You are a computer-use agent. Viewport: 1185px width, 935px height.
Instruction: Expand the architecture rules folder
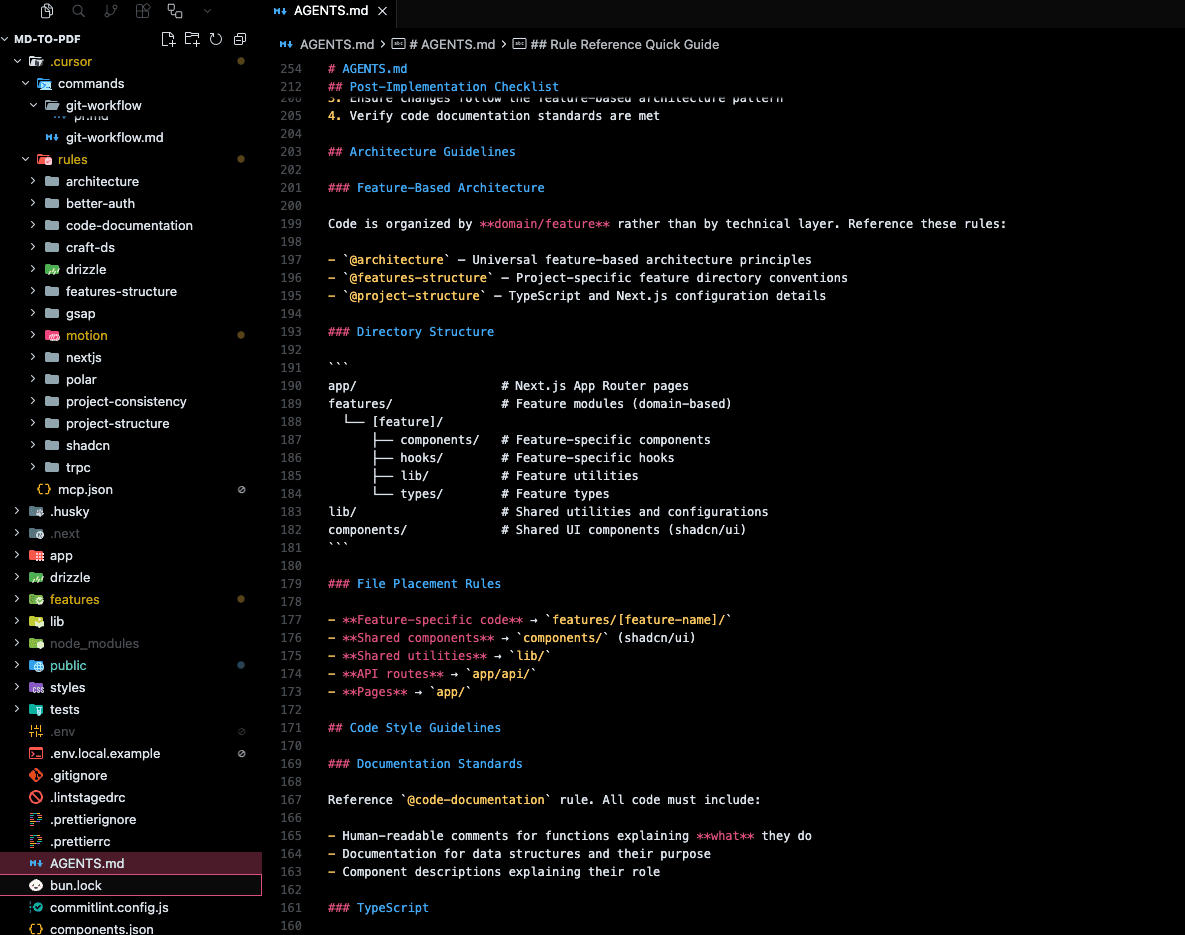pyautogui.click(x=102, y=181)
